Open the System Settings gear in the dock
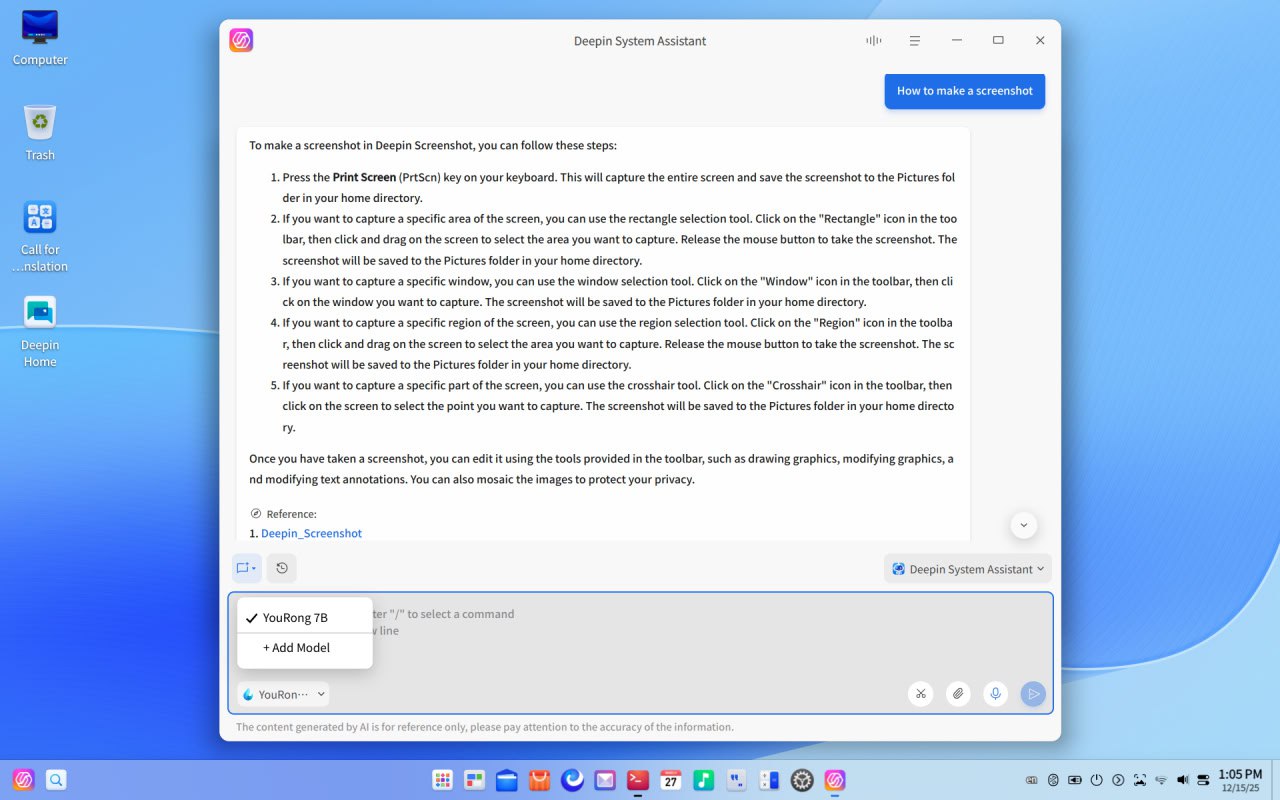 click(x=802, y=780)
